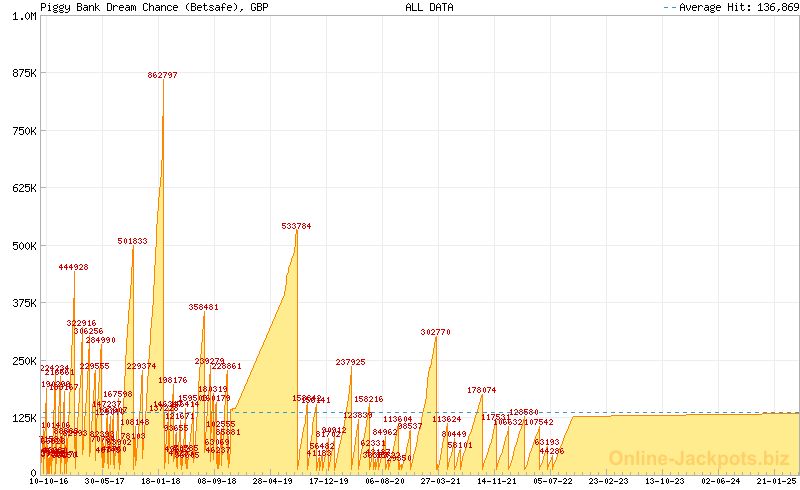Click the 358481 peak label
800x490 pixels.
pos(203,307)
